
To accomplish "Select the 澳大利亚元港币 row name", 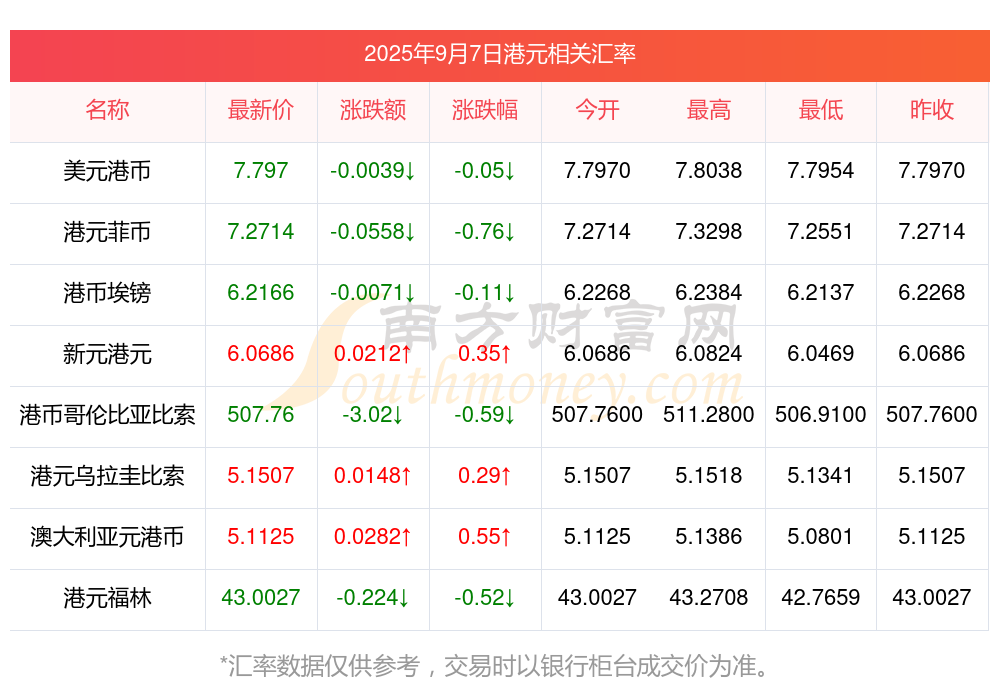I will [107, 537].
